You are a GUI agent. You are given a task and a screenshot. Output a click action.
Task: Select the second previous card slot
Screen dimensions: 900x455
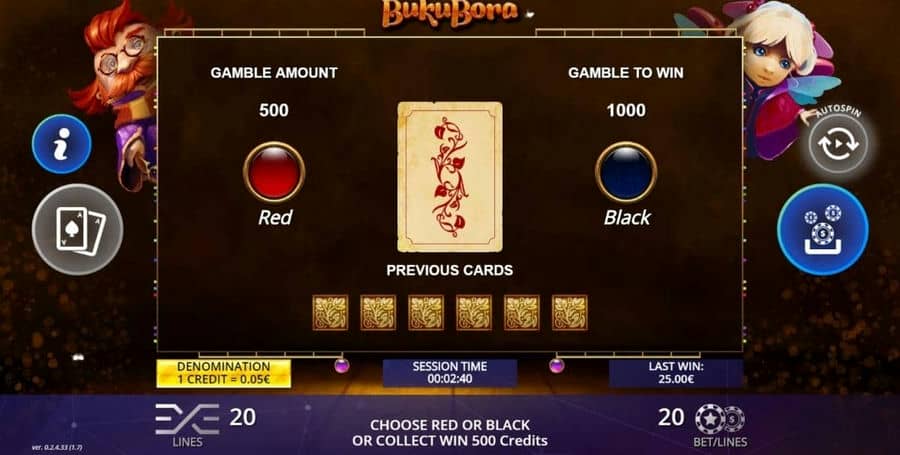pyautogui.click(x=378, y=313)
